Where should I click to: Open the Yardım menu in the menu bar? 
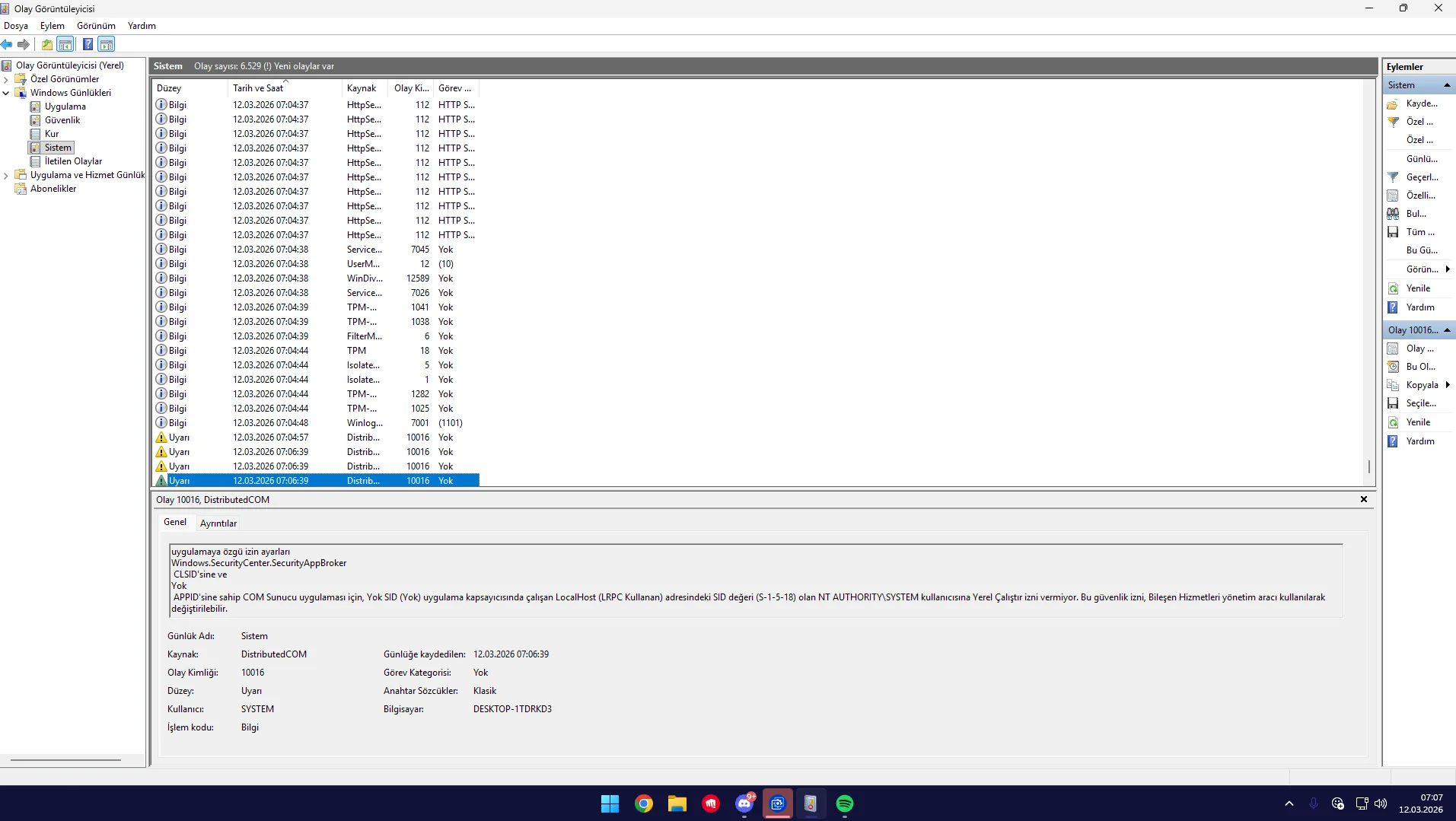142,26
